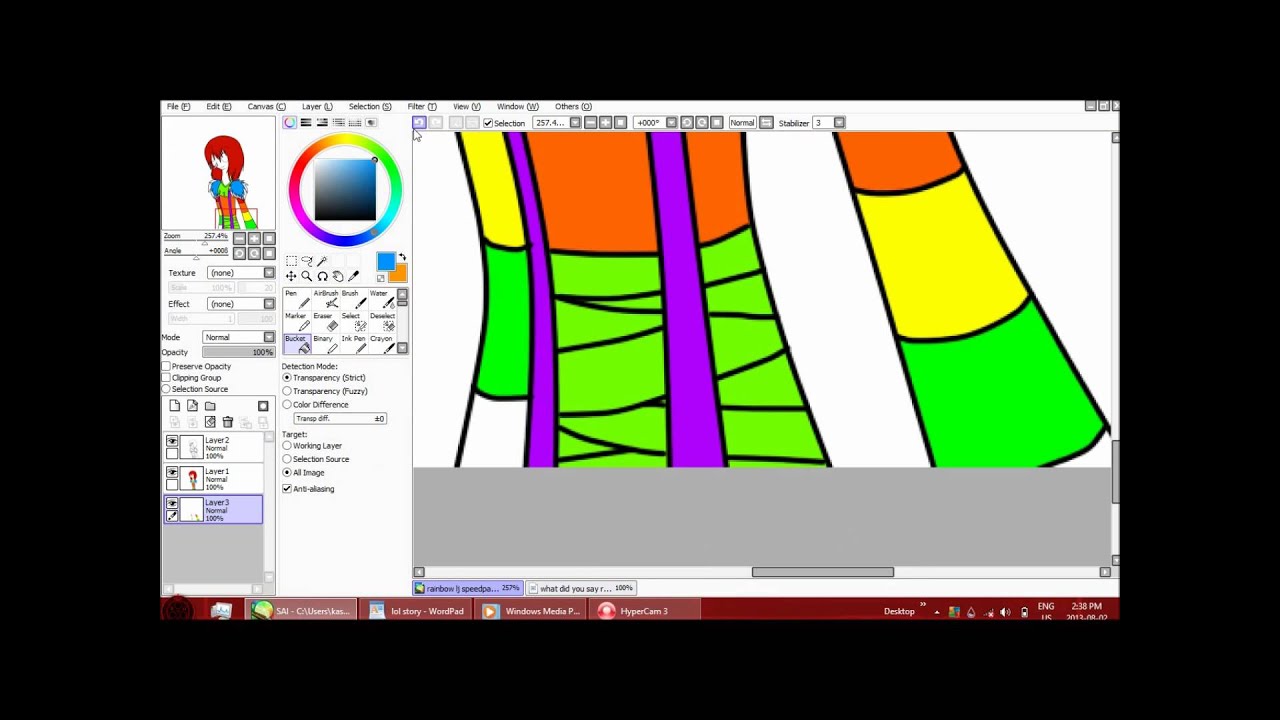Hide Layer 1 with its eye toggle
The width and height of the screenshot is (1280, 720).
(x=172, y=472)
